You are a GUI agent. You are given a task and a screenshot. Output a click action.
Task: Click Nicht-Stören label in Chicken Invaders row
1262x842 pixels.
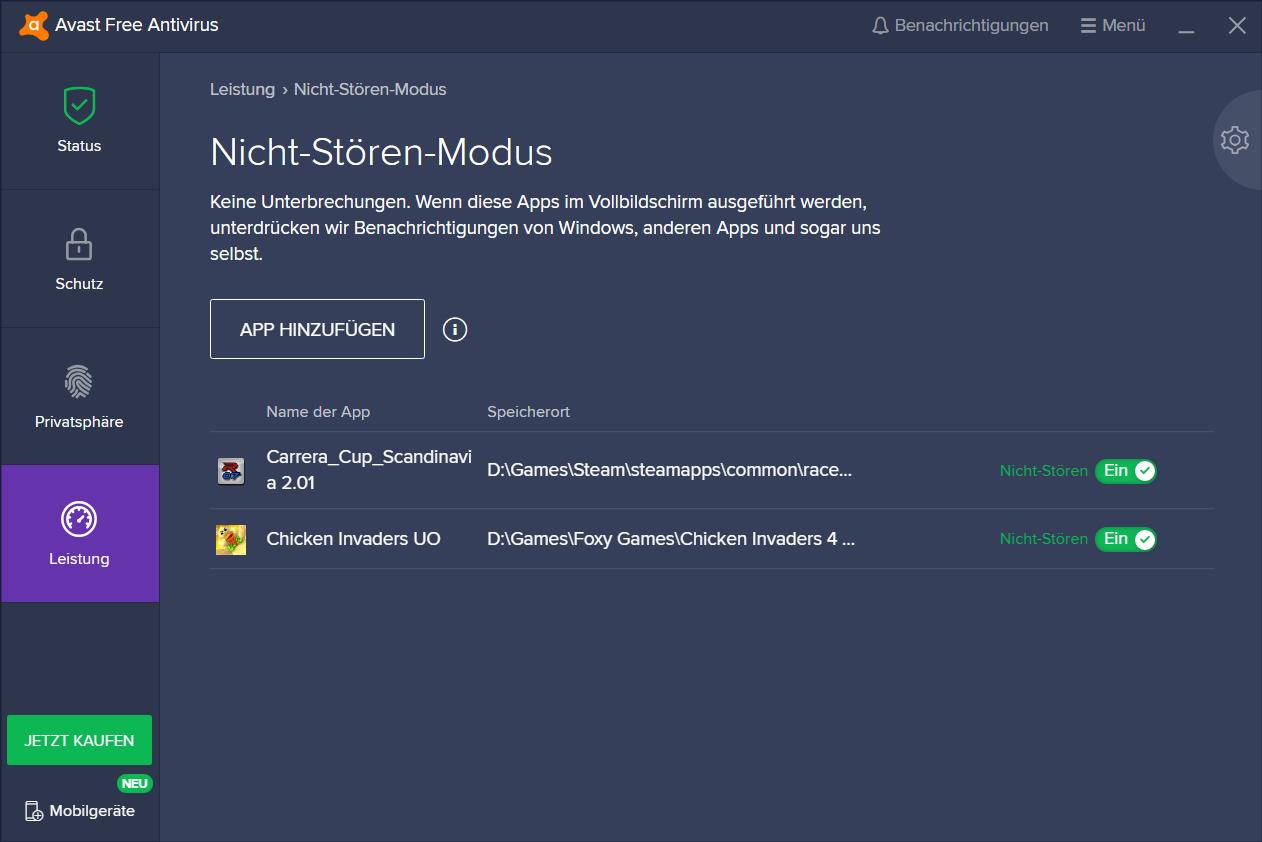1043,539
